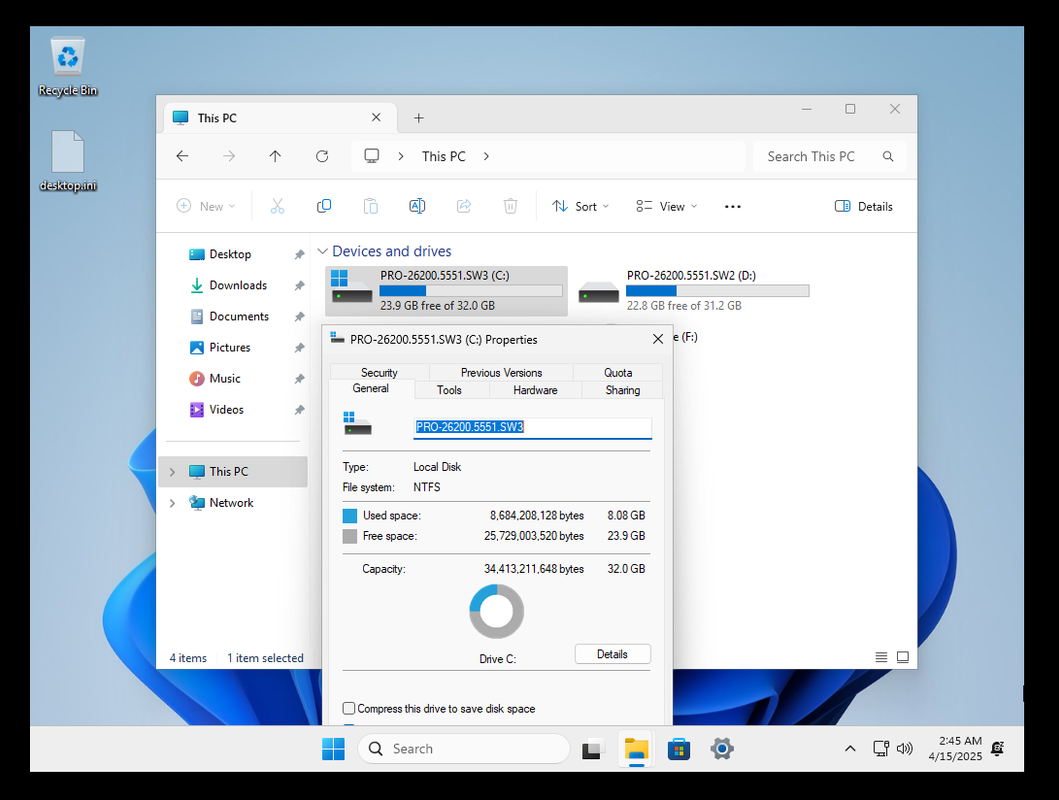Switch to details list view icon in status bar
Screen dimensions: 1059x800
click(881, 657)
